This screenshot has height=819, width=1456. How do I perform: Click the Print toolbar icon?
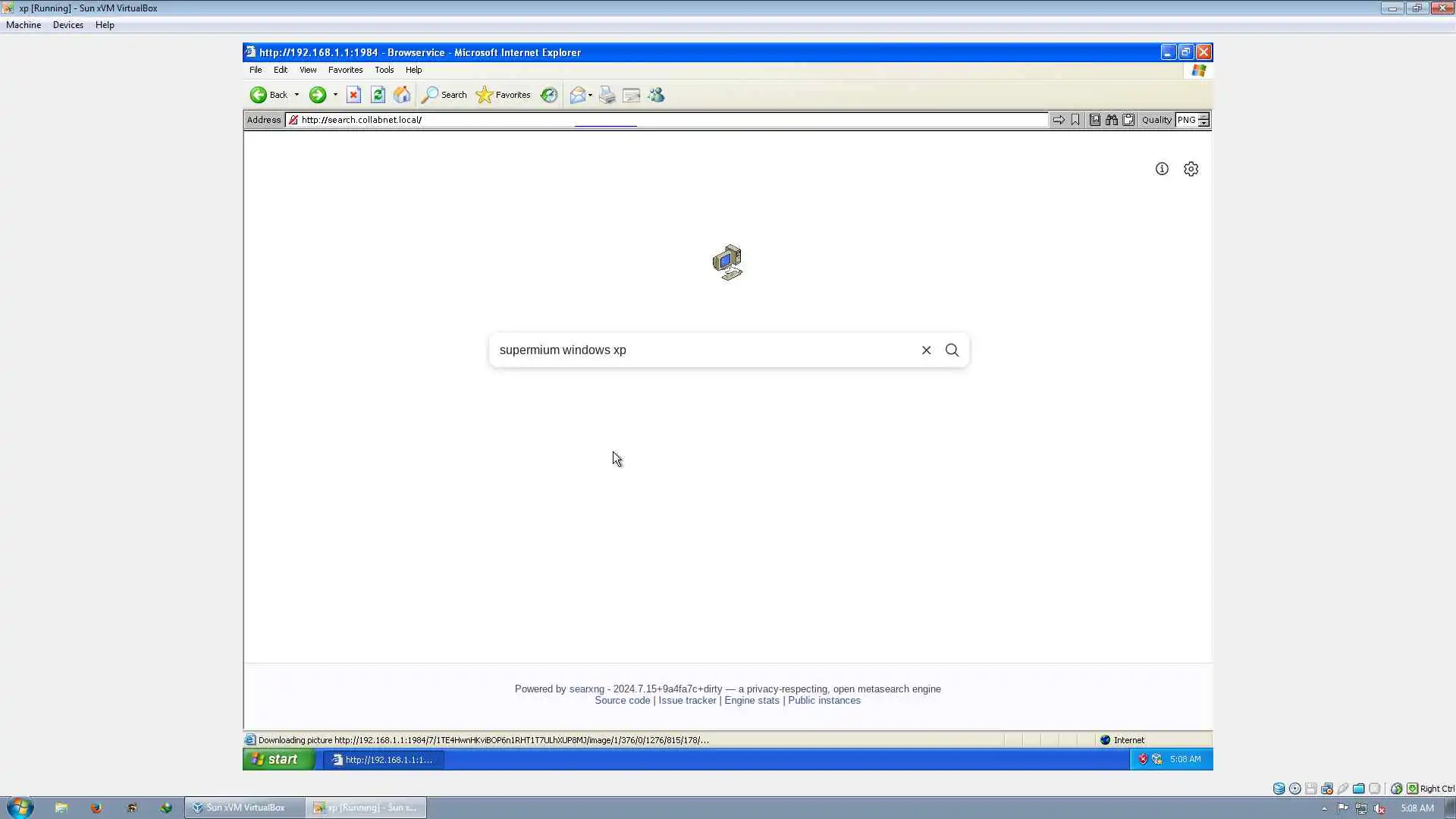tap(607, 95)
